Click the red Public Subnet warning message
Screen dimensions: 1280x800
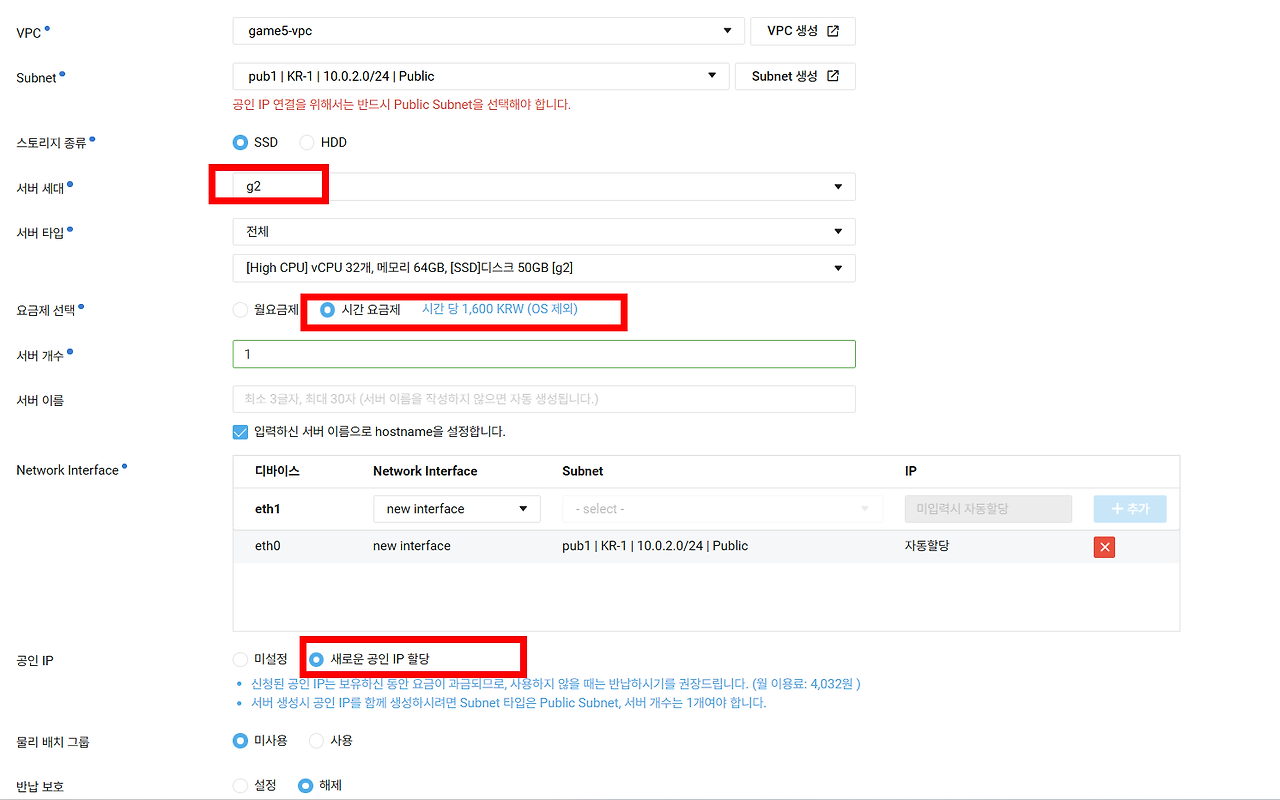click(x=402, y=104)
